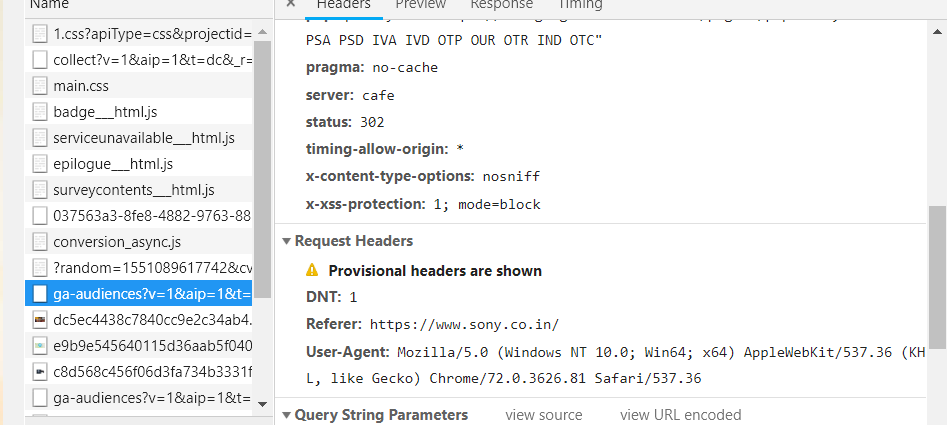The height and width of the screenshot is (425, 947).
Task: Click the file icon beside serviceunavailable__html.js
Action: click(x=40, y=138)
